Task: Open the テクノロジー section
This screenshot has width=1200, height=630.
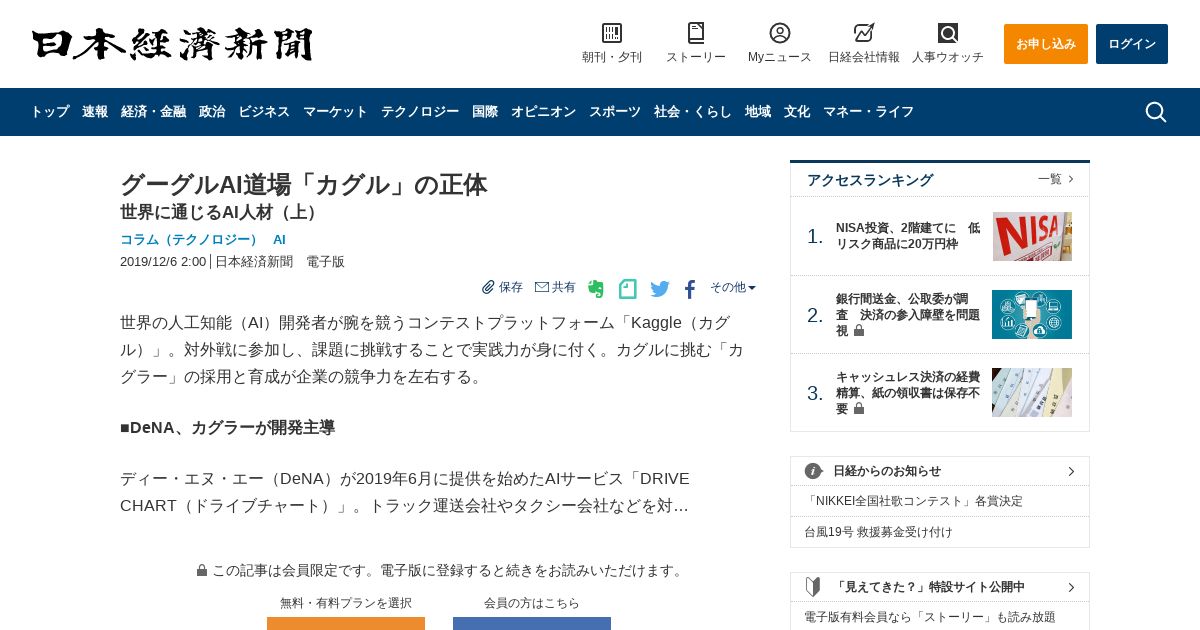Action: [x=420, y=112]
